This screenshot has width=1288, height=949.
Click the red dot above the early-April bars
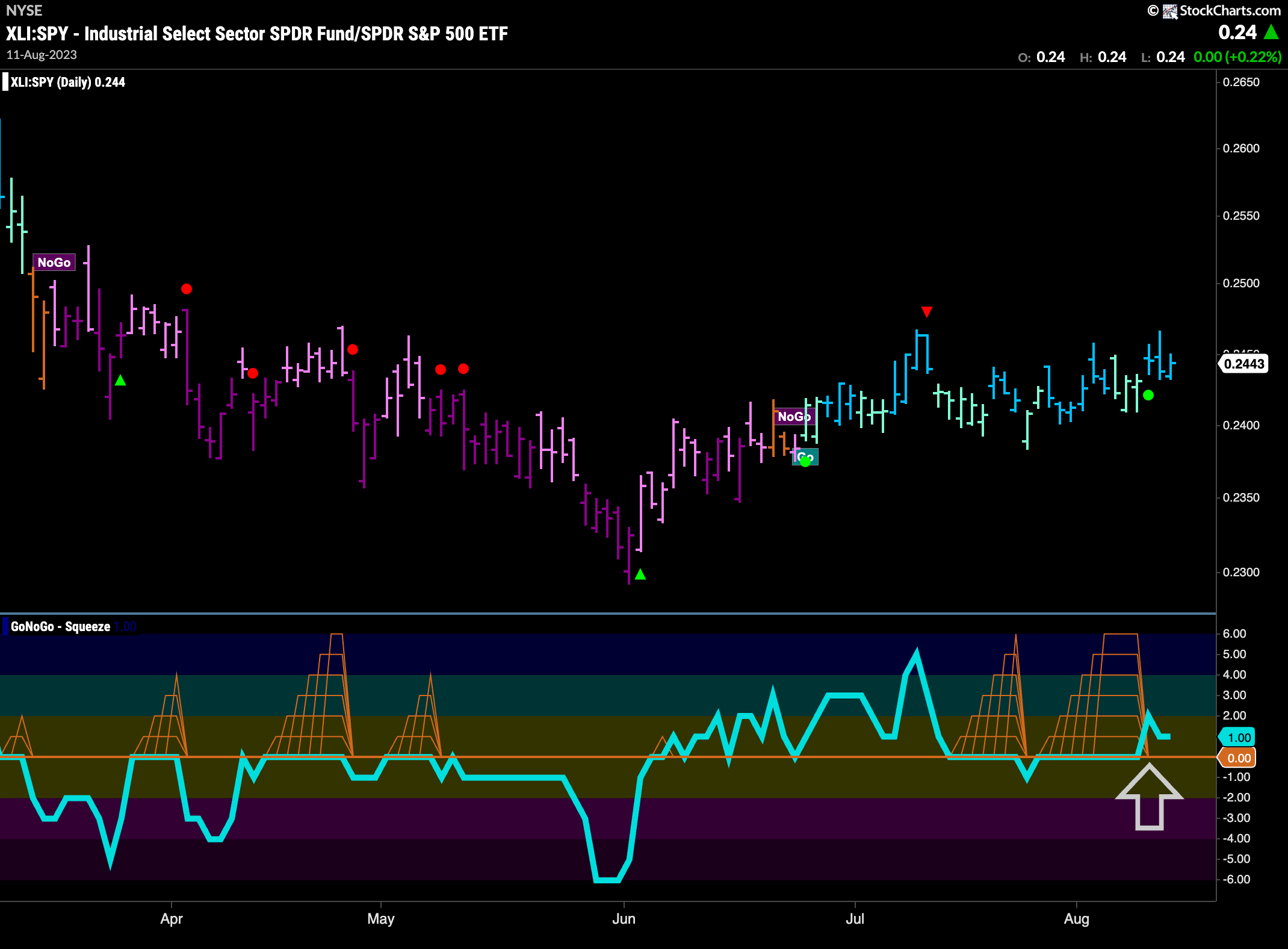[187, 289]
